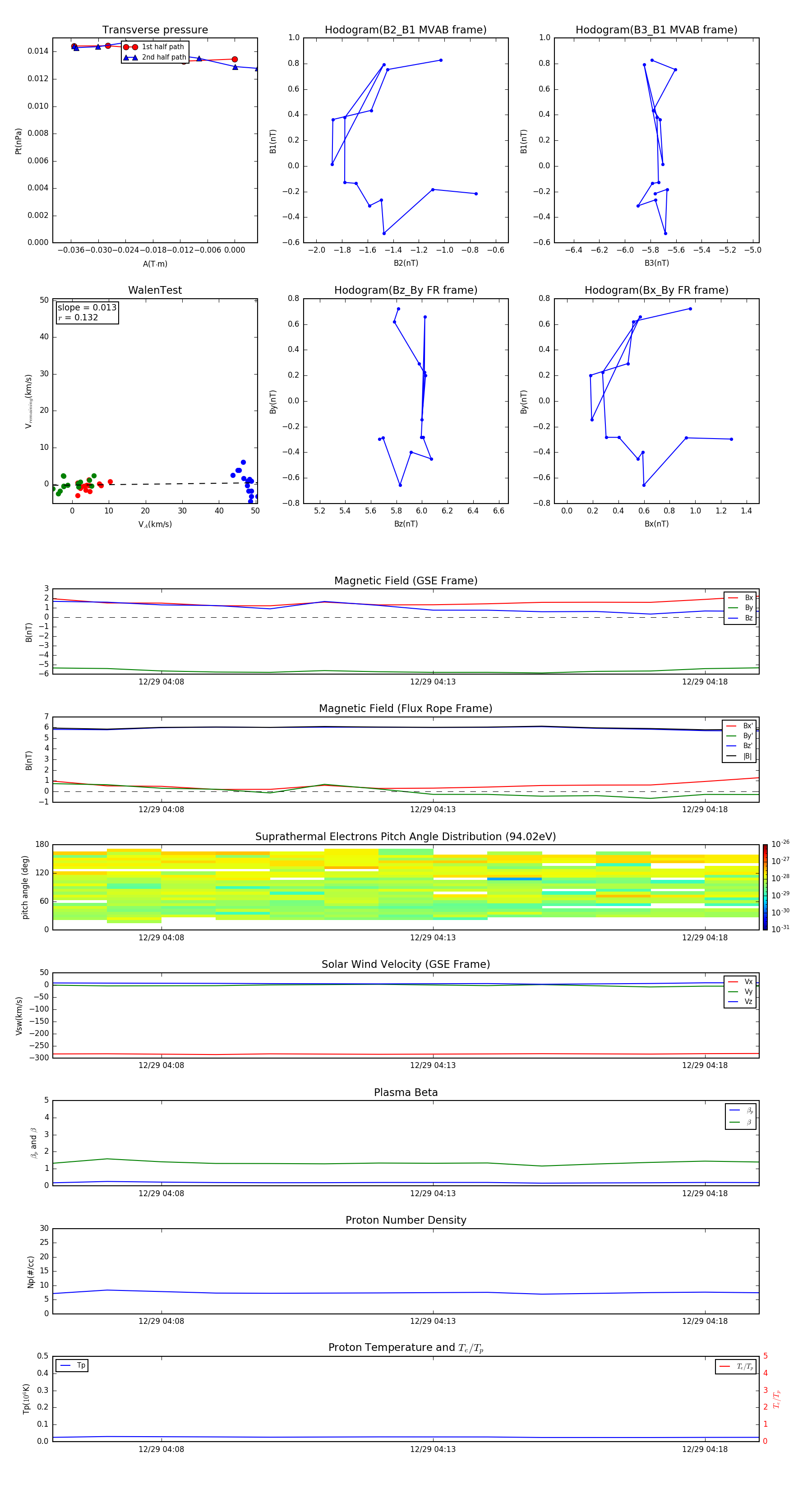
Task: Click the 'B2(nT)' x-axis label
Action: [406, 264]
